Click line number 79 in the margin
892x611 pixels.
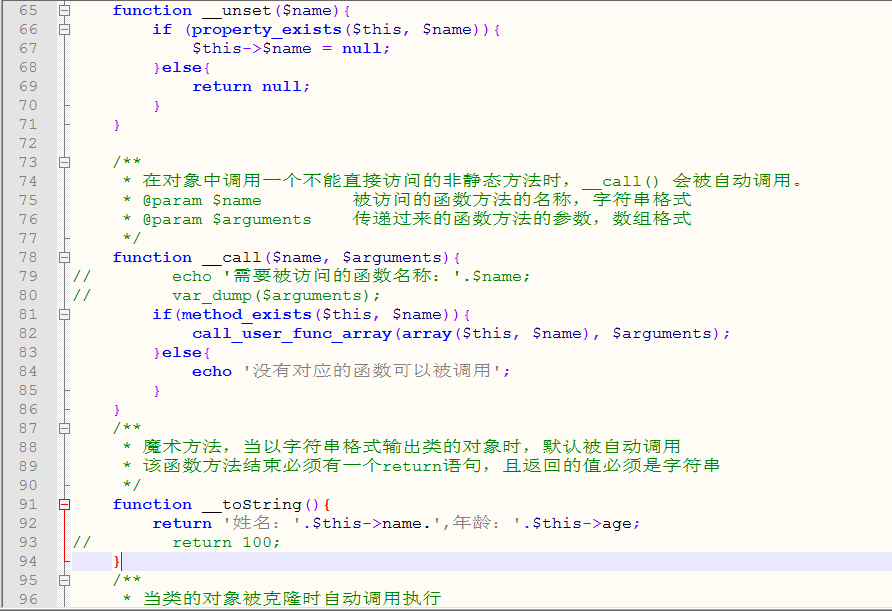click(x=28, y=276)
